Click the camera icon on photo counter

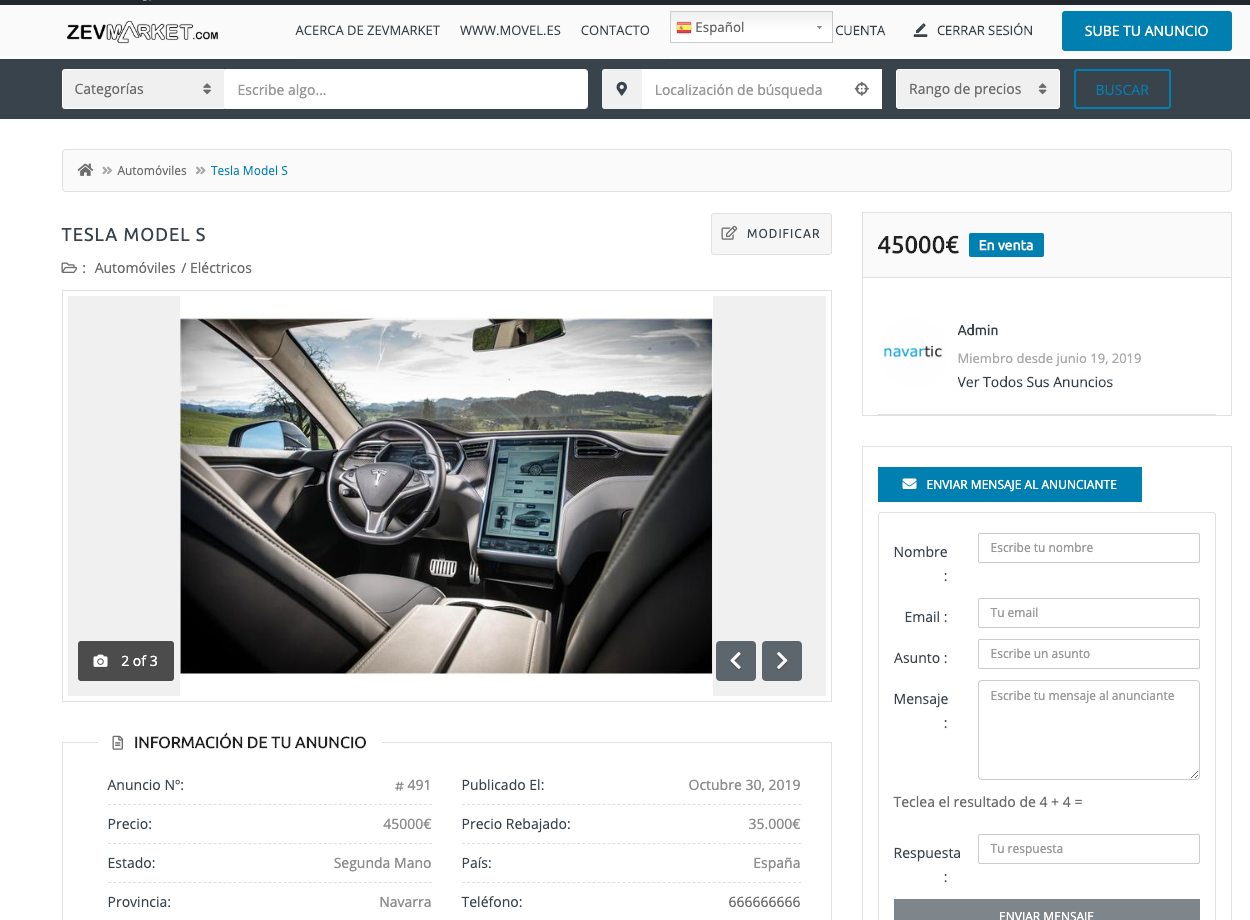pyautogui.click(x=100, y=661)
